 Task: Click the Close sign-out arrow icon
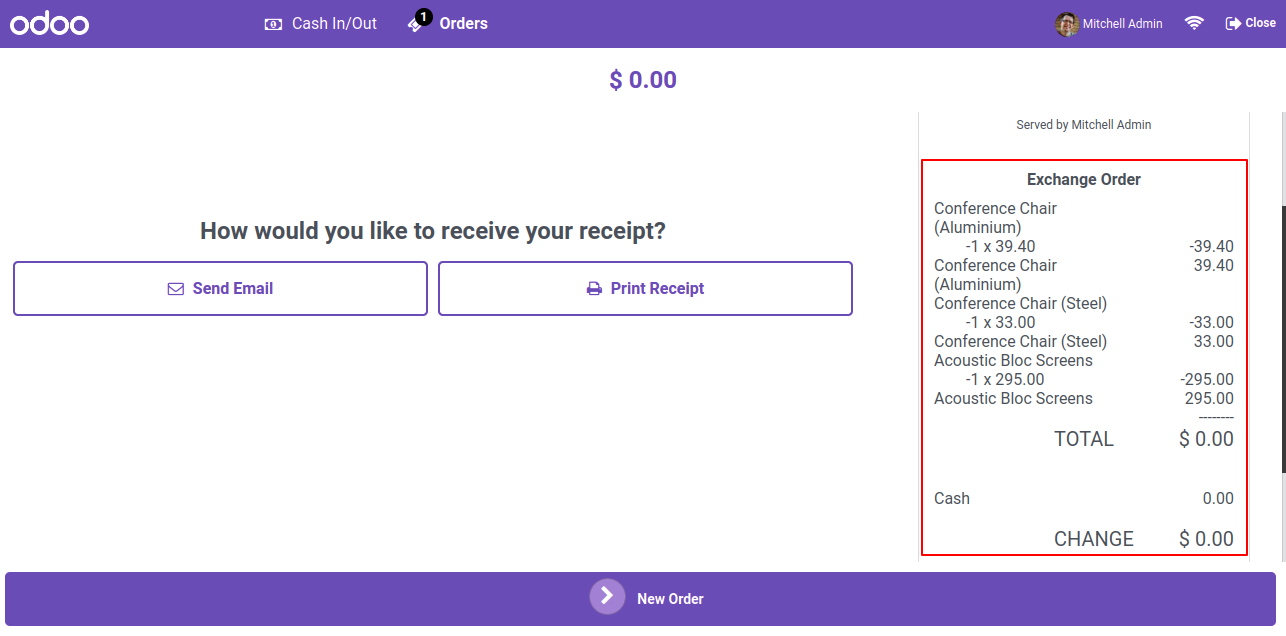pyautogui.click(x=1233, y=23)
